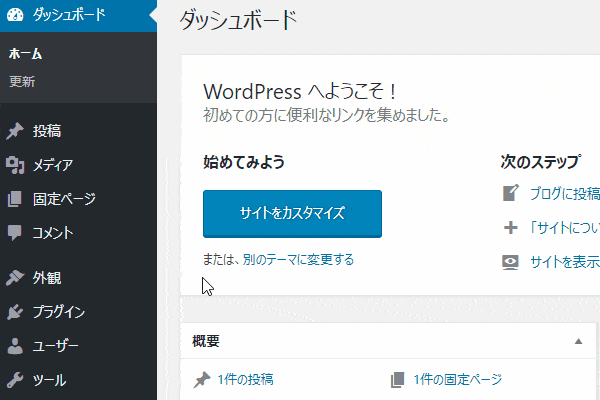Click the 次のステップ heading

click(x=541, y=162)
